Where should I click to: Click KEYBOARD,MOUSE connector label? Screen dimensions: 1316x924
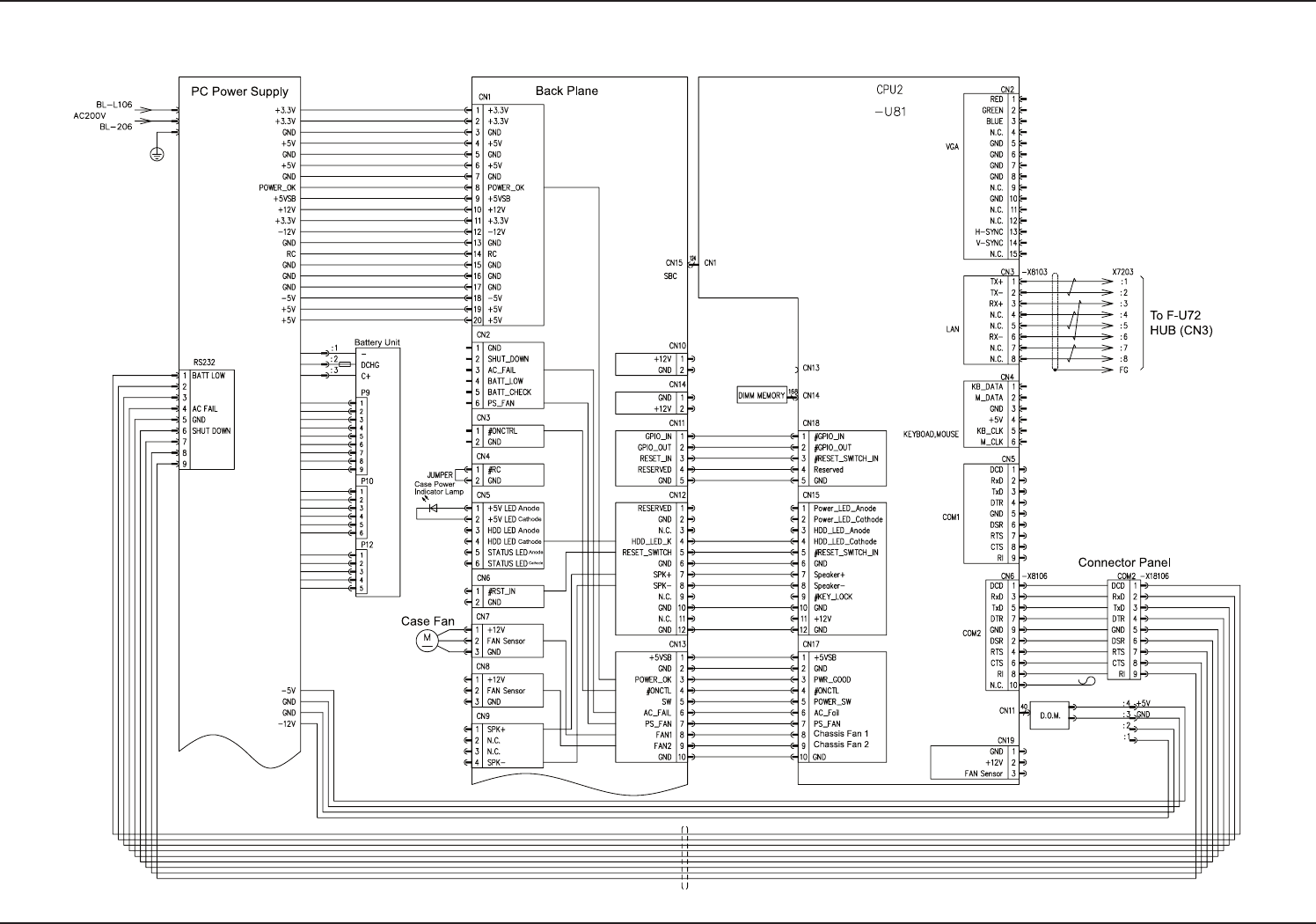[931, 435]
